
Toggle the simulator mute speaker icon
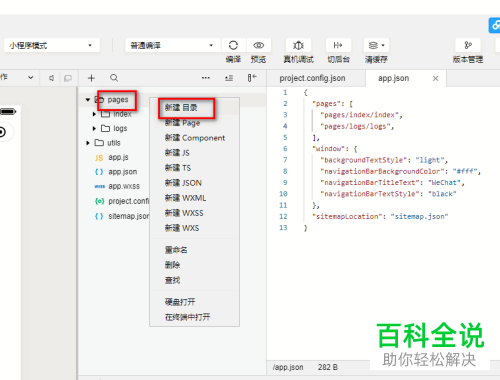(x=51, y=78)
